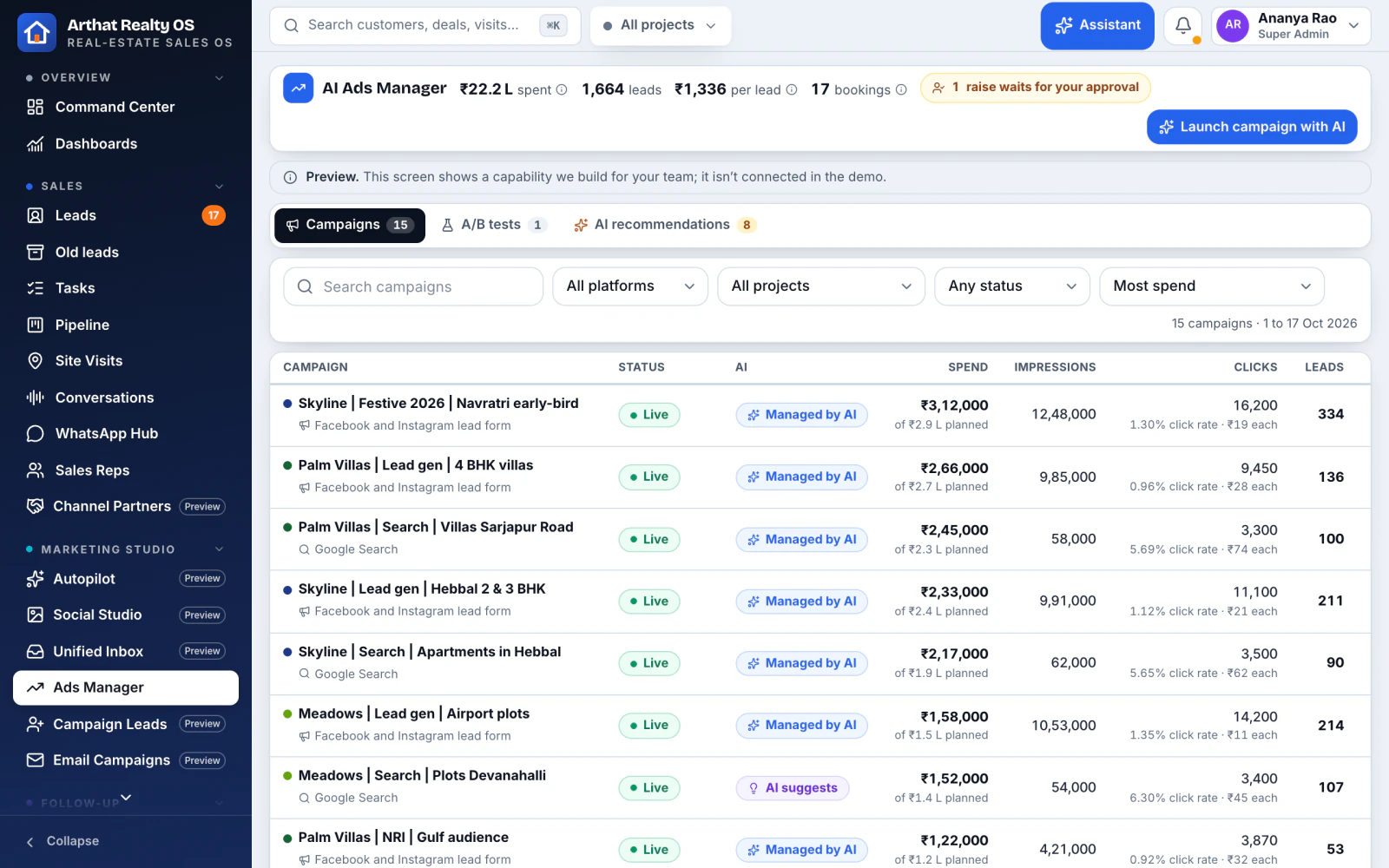
Task: Switch to the Campaigns tab
Action: (350, 226)
